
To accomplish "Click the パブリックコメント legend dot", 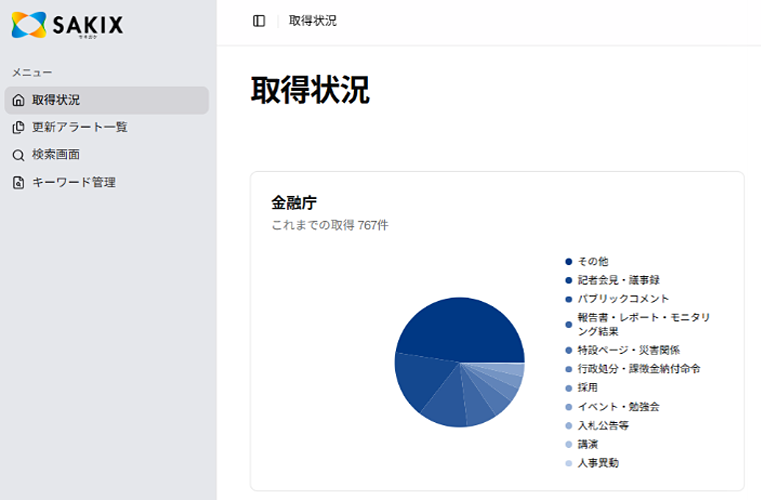I will click(x=569, y=299).
